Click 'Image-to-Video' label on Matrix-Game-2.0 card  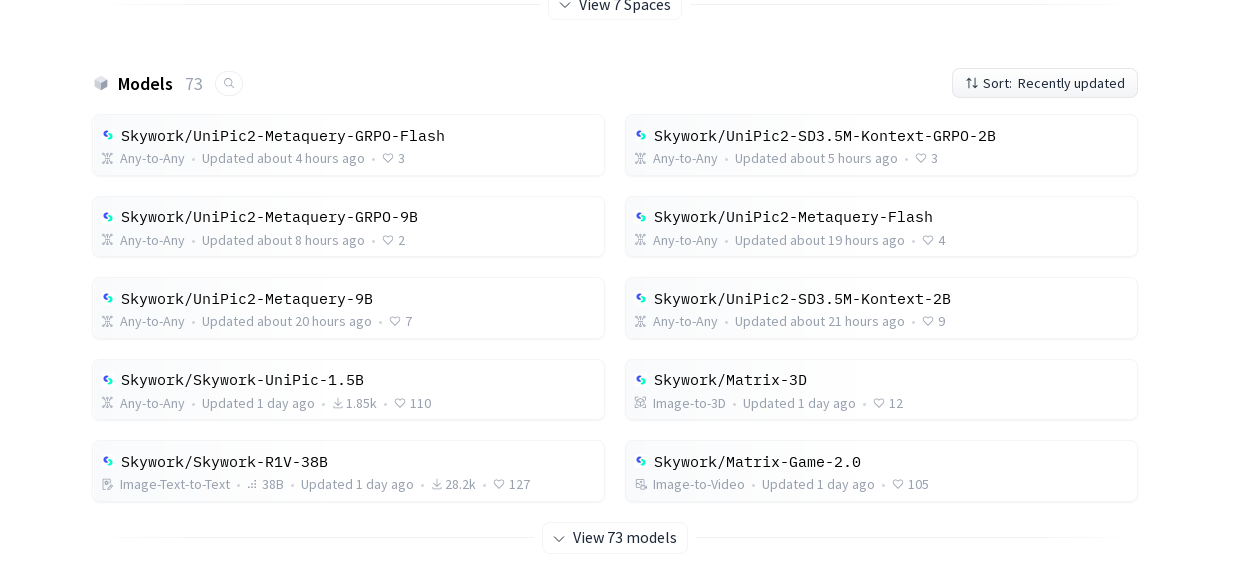click(699, 484)
